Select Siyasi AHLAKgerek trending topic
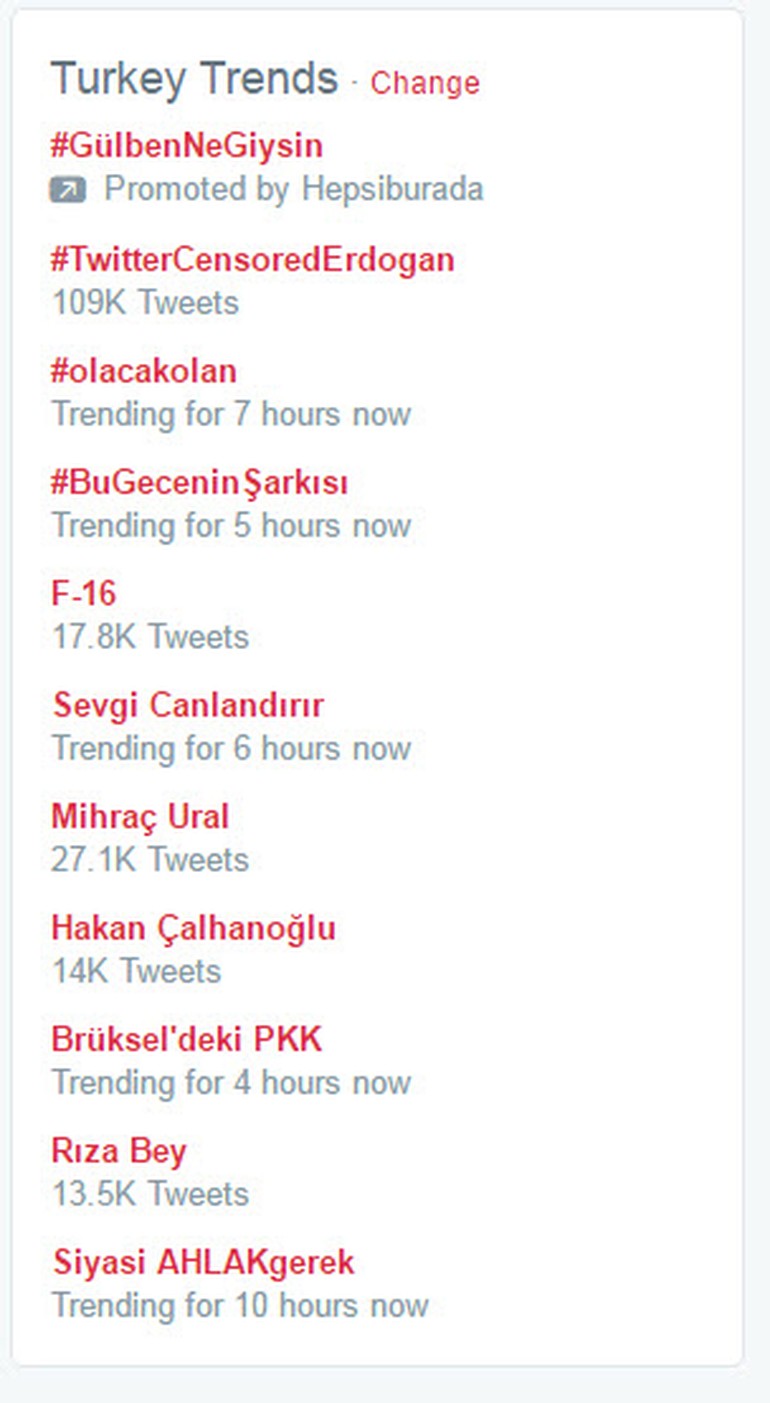This screenshot has height=1403, width=770. tap(202, 1262)
